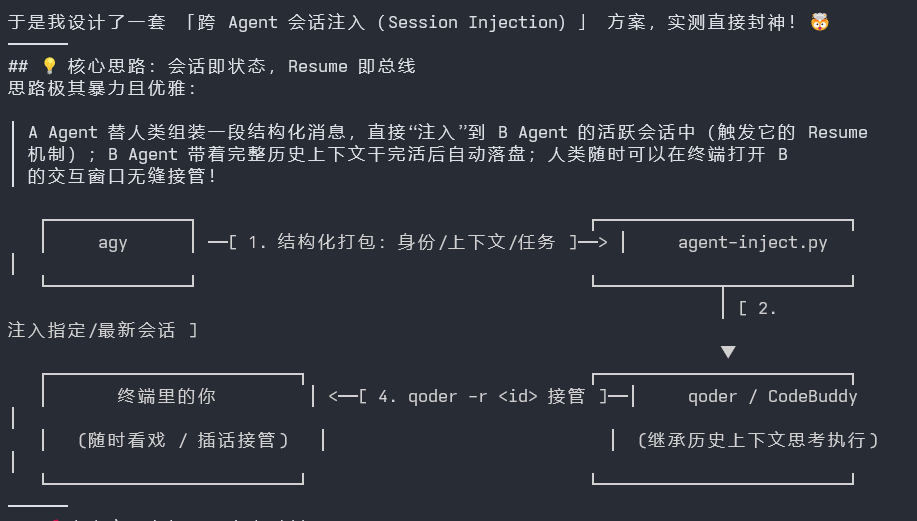Image resolution: width=917 pixels, height=521 pixels.
Task: Click the "##" markdown heading marker
Action: (x=18, y=66)
